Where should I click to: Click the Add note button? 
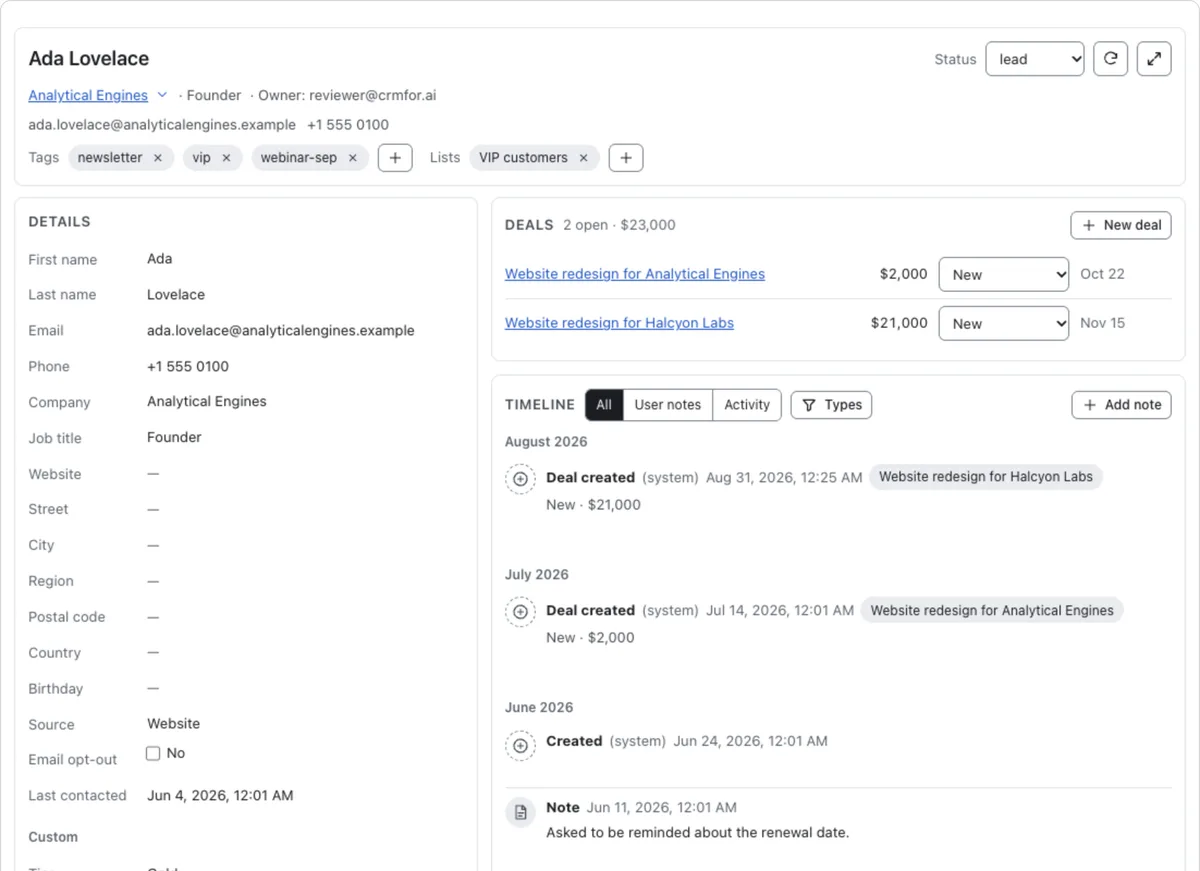(1122, 405)
